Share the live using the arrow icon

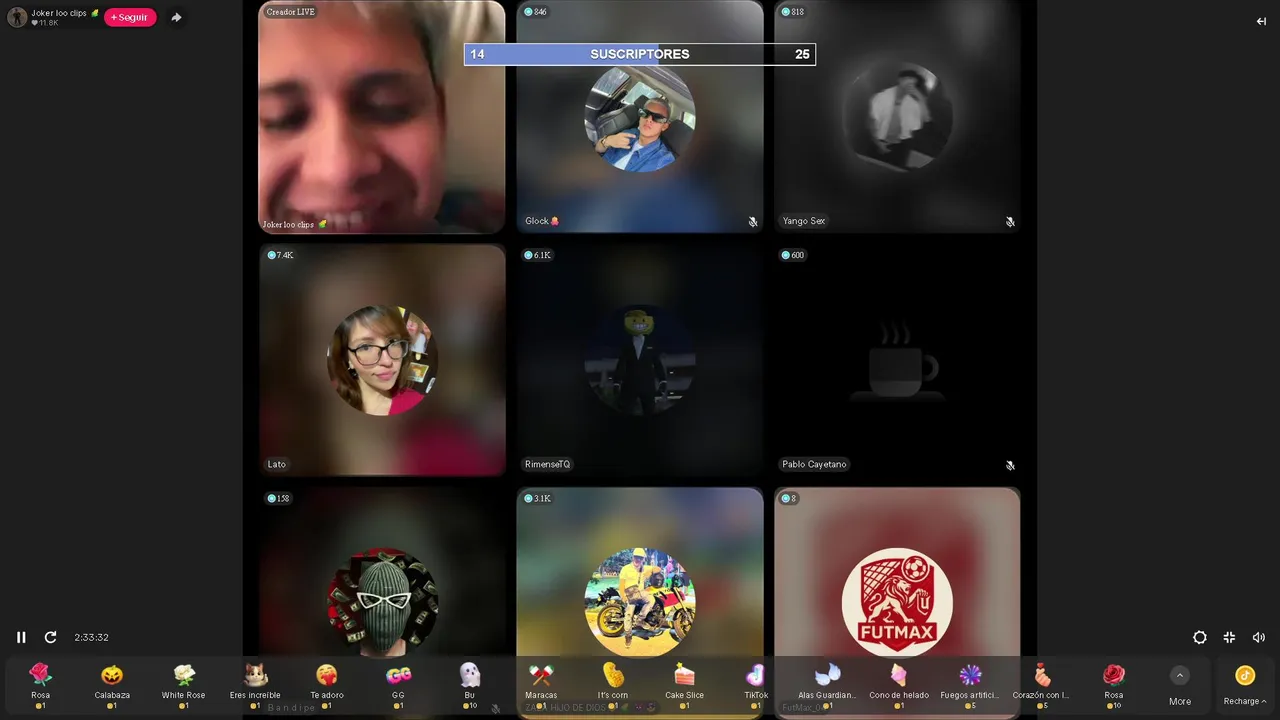point(176,17)
